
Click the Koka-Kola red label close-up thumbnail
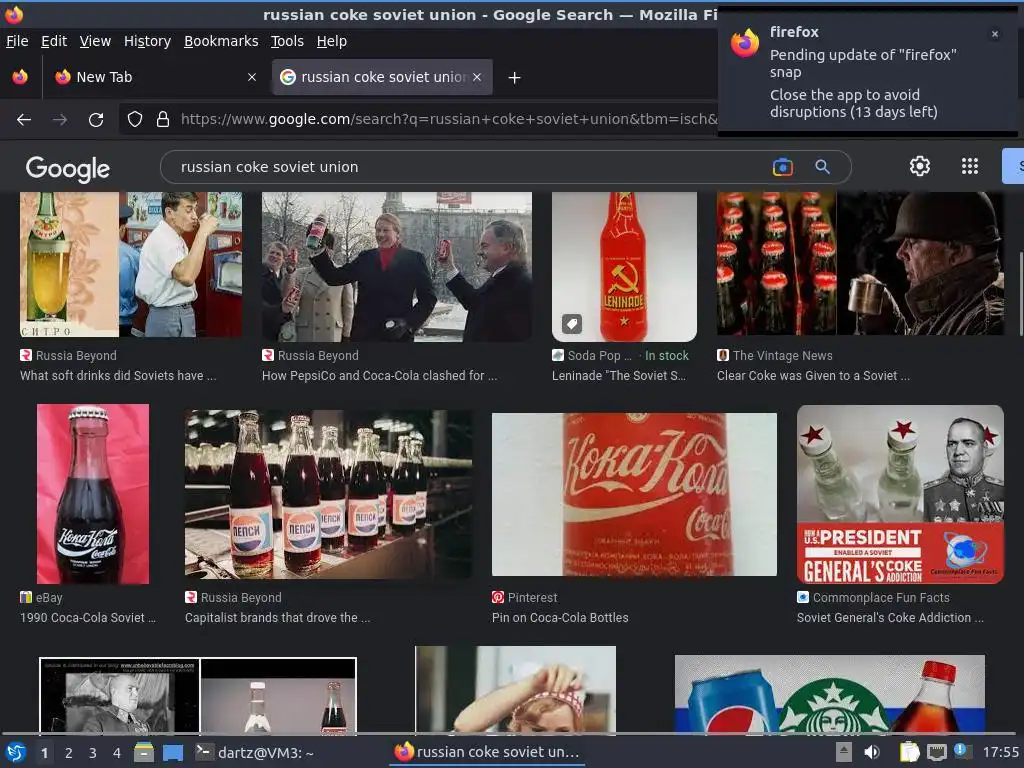pos(634,494)
